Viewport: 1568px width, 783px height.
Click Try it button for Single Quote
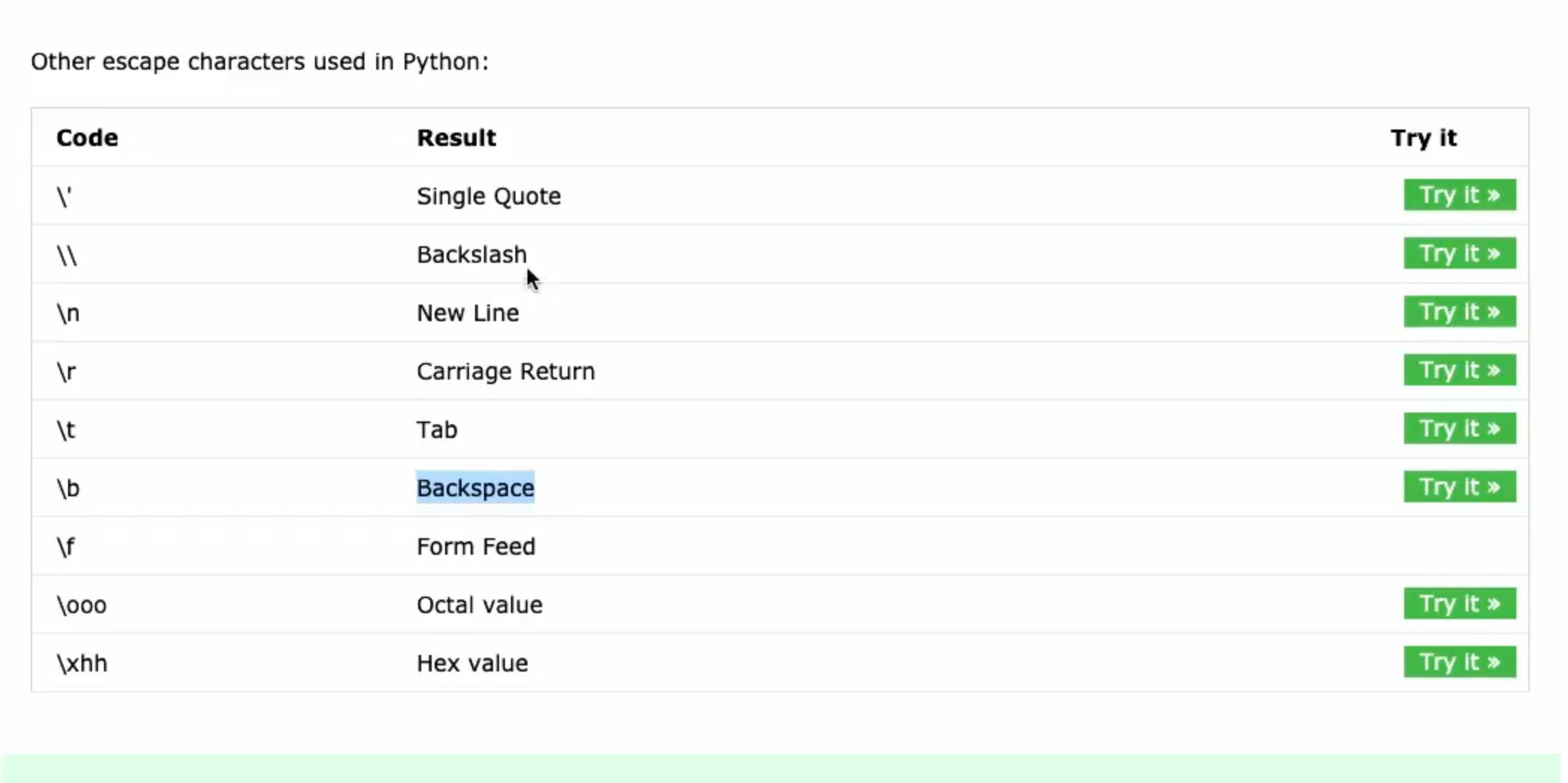1460,195
